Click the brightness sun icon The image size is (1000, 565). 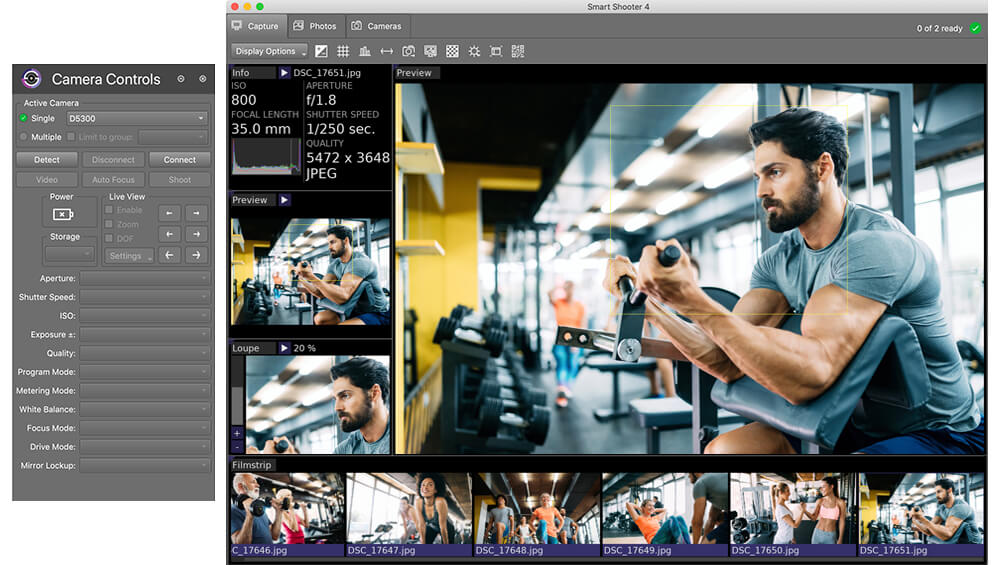(x=474, y=51)
